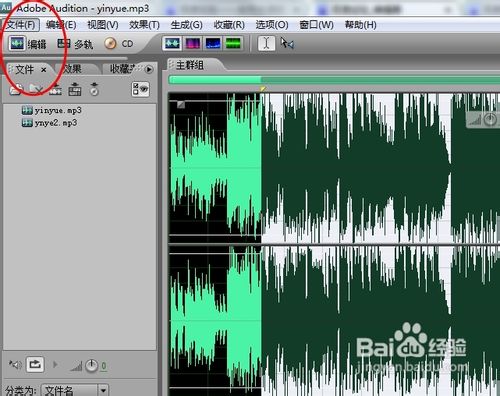Open the 文件(F) menu
This screenshot has height=396, width=500.
coord(21,25)
